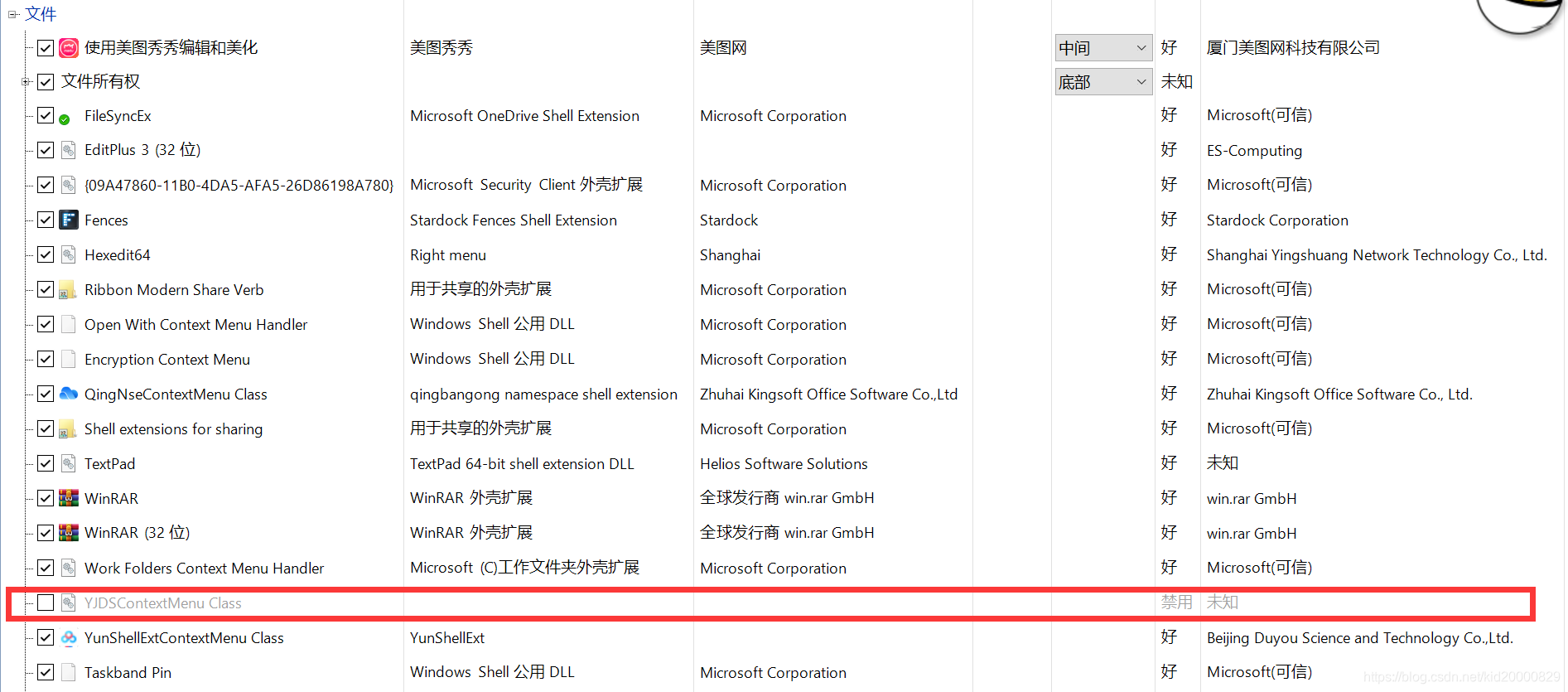Enable the YJDSContextMenu Class checkbox

(46, 602)
